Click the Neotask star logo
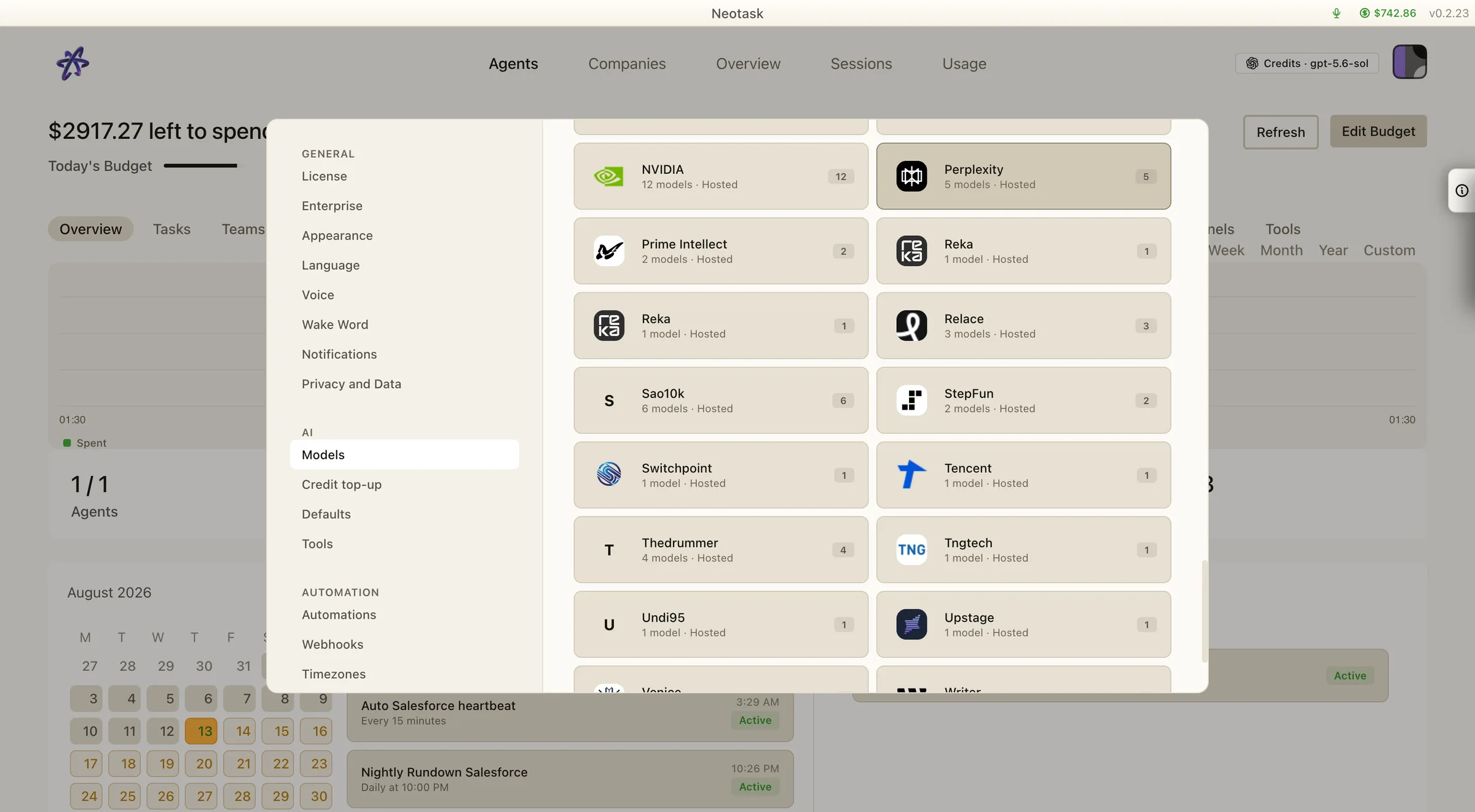The height and width of the screenshot is (812, 1475). point(73,63)
